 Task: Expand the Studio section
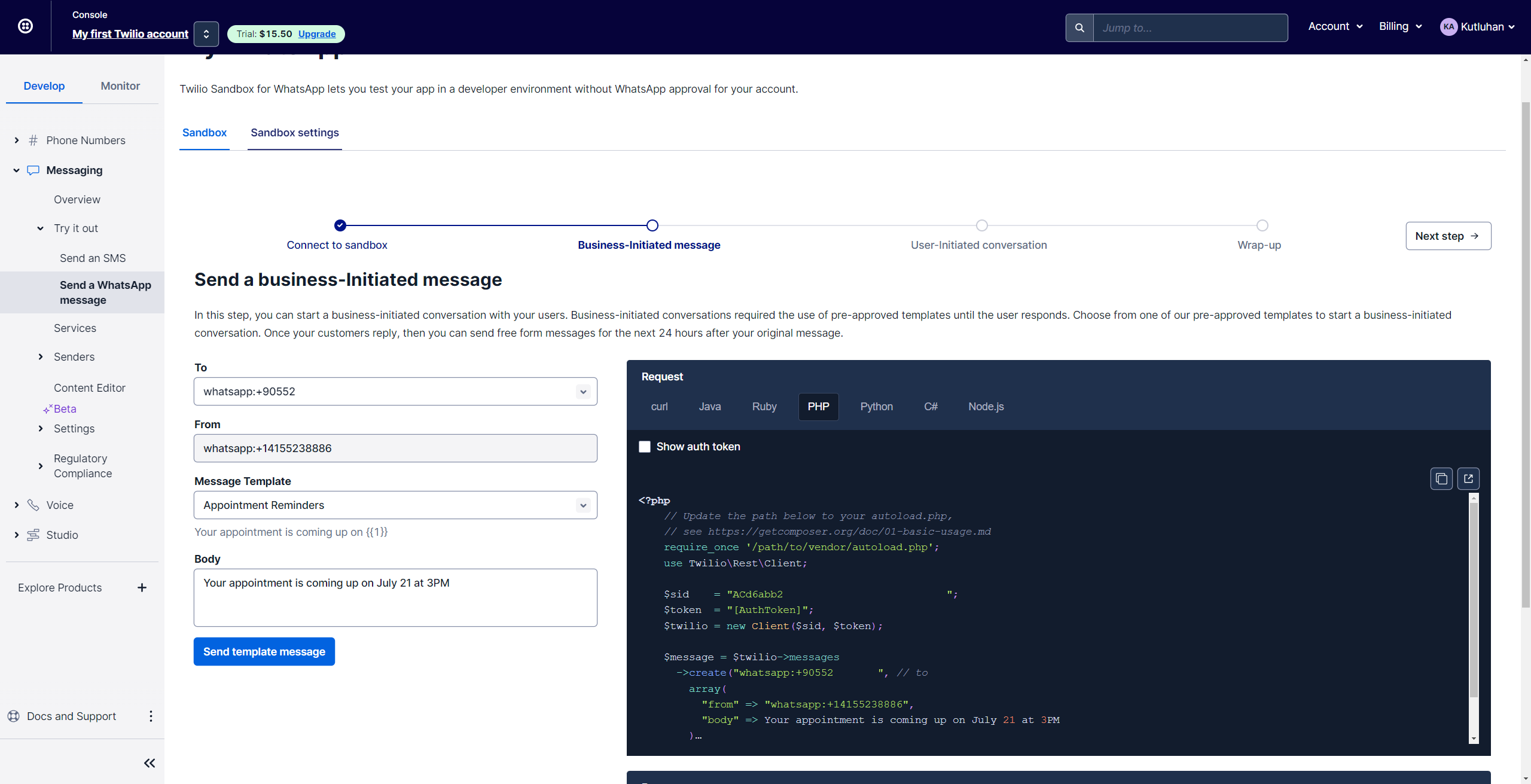tap(17, 535)
